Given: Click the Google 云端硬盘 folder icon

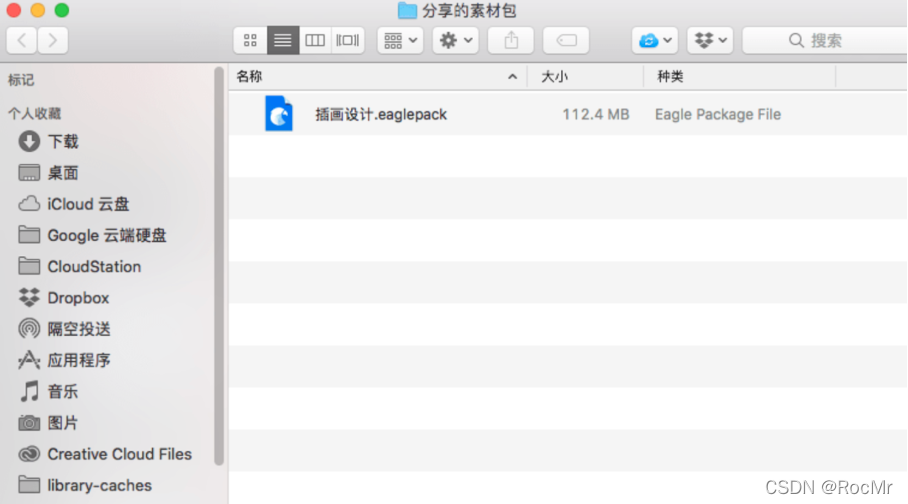Looking at the screenshot, I should 29,235.
